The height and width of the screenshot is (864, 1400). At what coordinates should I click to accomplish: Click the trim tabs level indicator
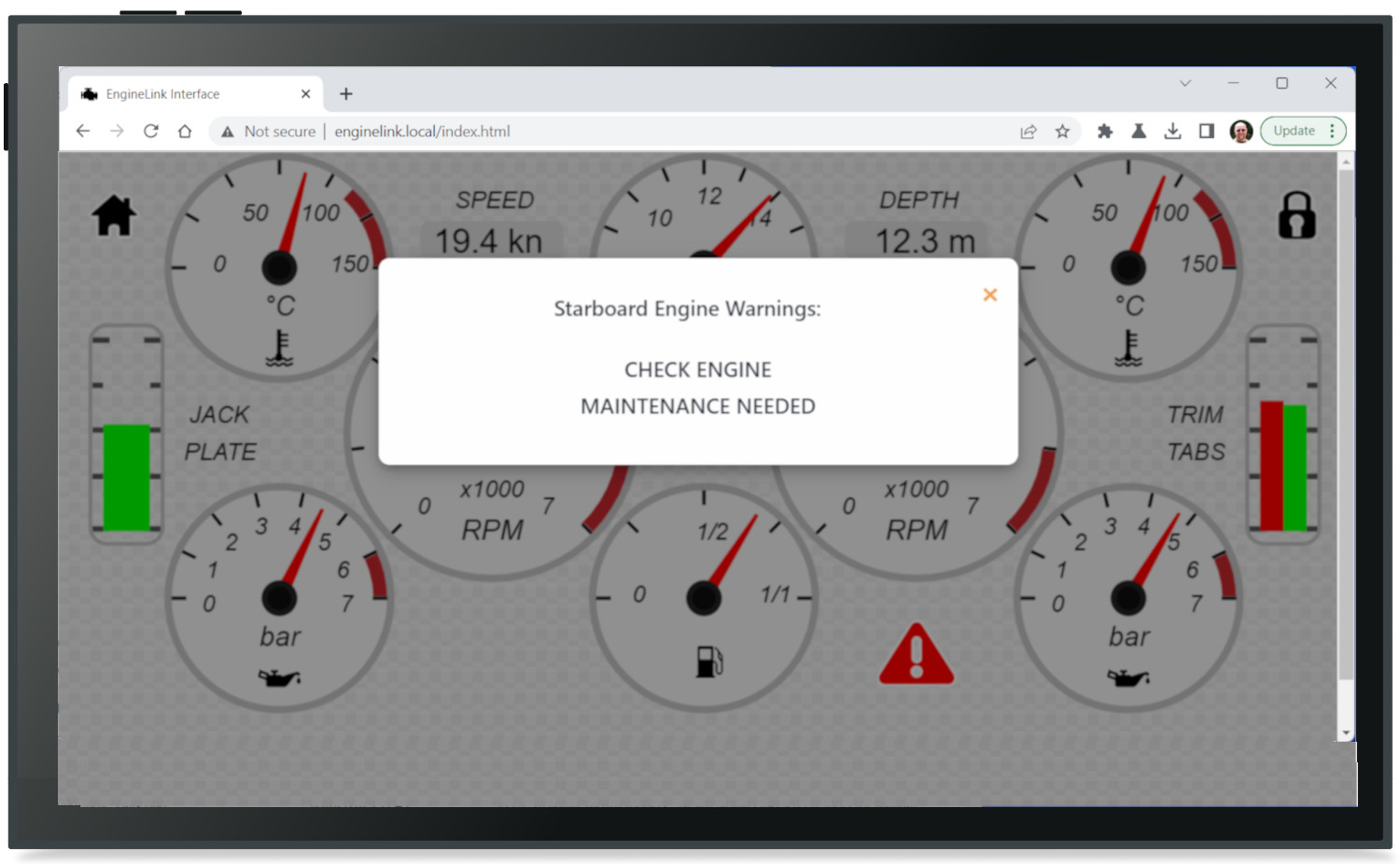click(1283, 467)
